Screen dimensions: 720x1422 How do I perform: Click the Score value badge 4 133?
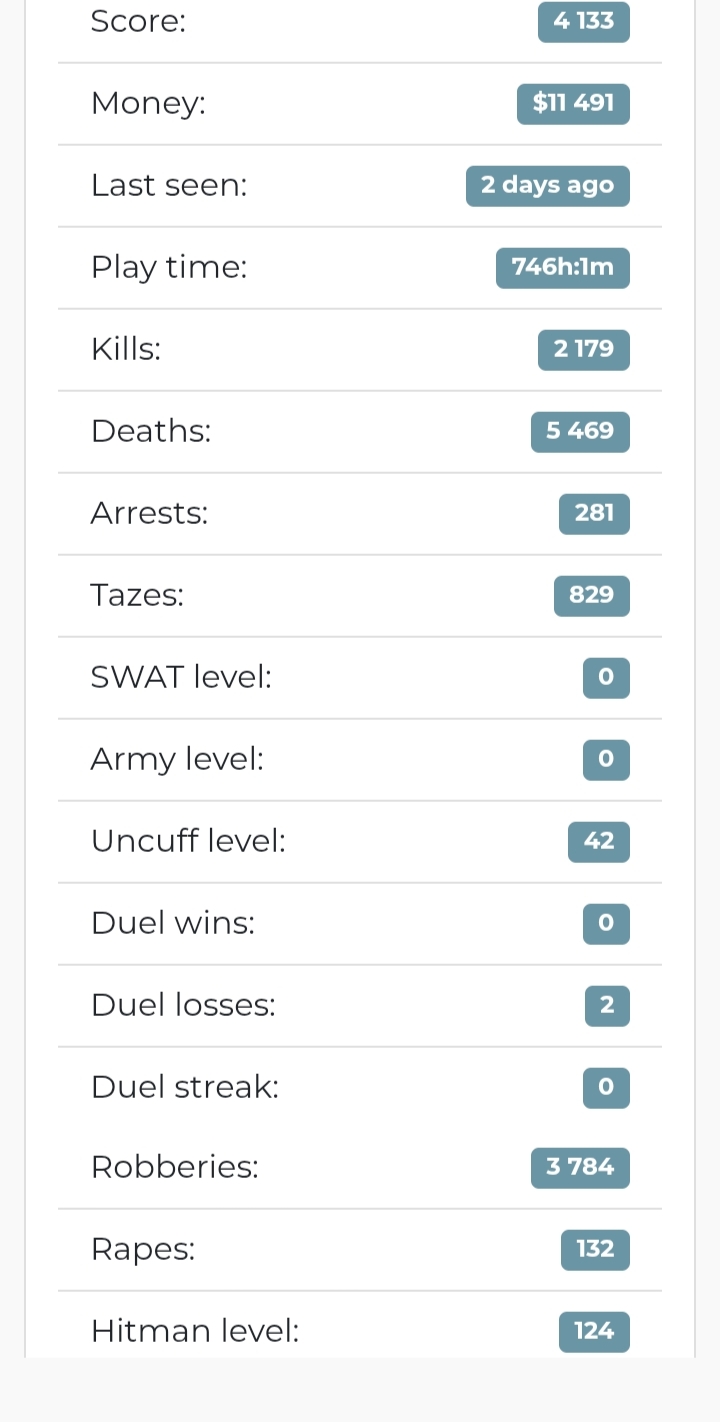584,21
